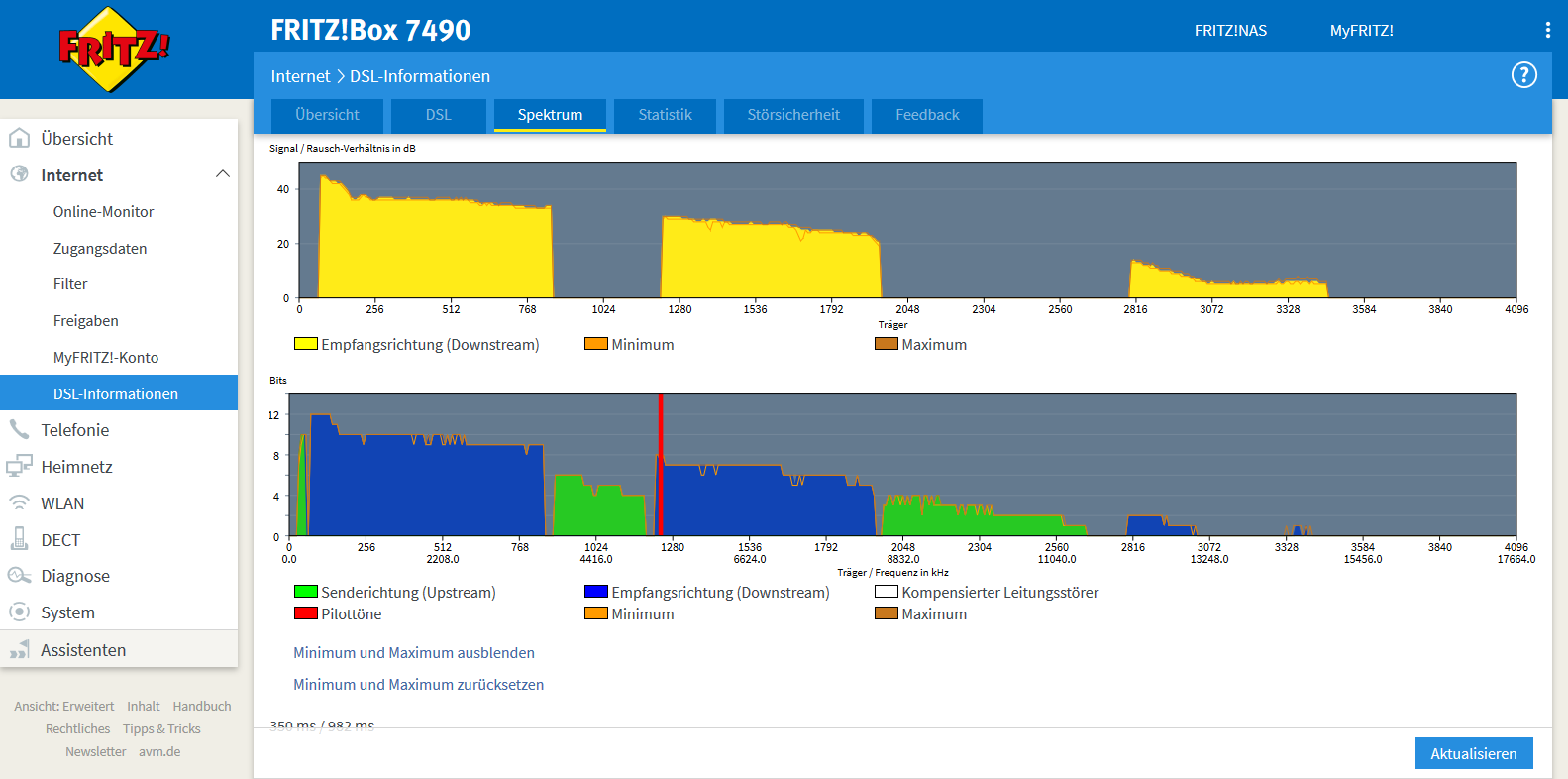The height and width of the screenshot is (779, 1568).
Task: Select the Spektrum tab
Action: tap(550, 115)
